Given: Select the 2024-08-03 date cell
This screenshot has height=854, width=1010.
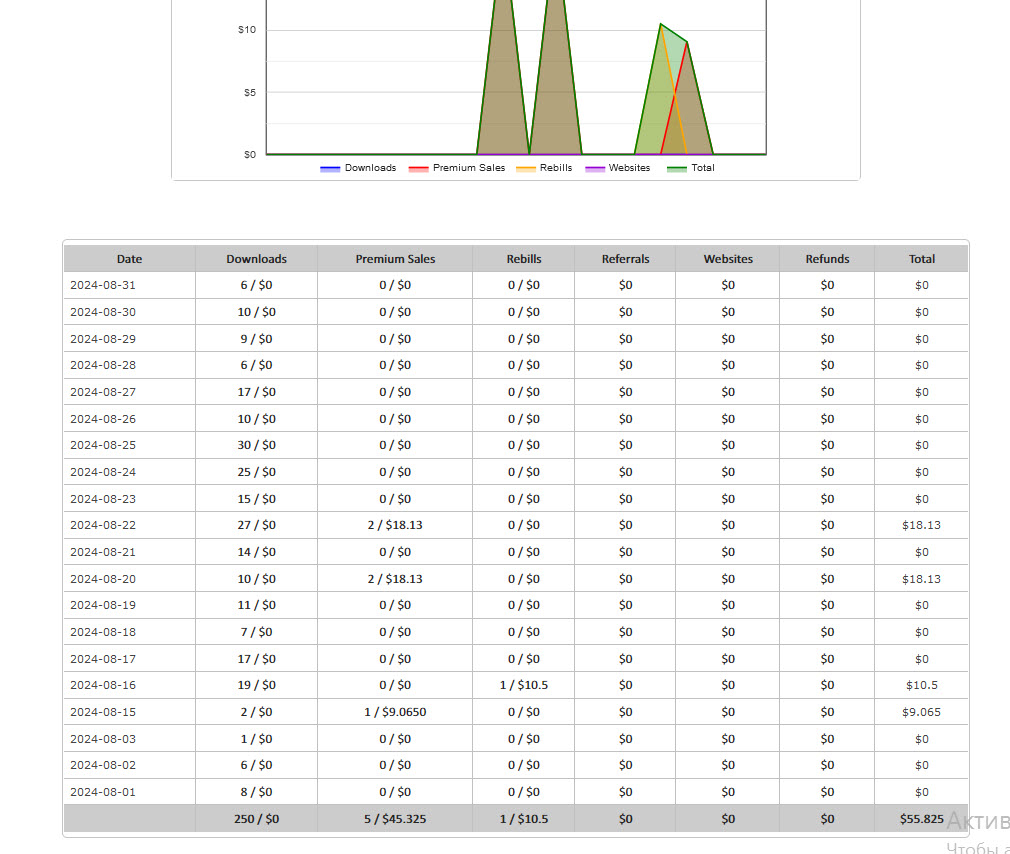Looking at the screenshot, I should (129, 739).
